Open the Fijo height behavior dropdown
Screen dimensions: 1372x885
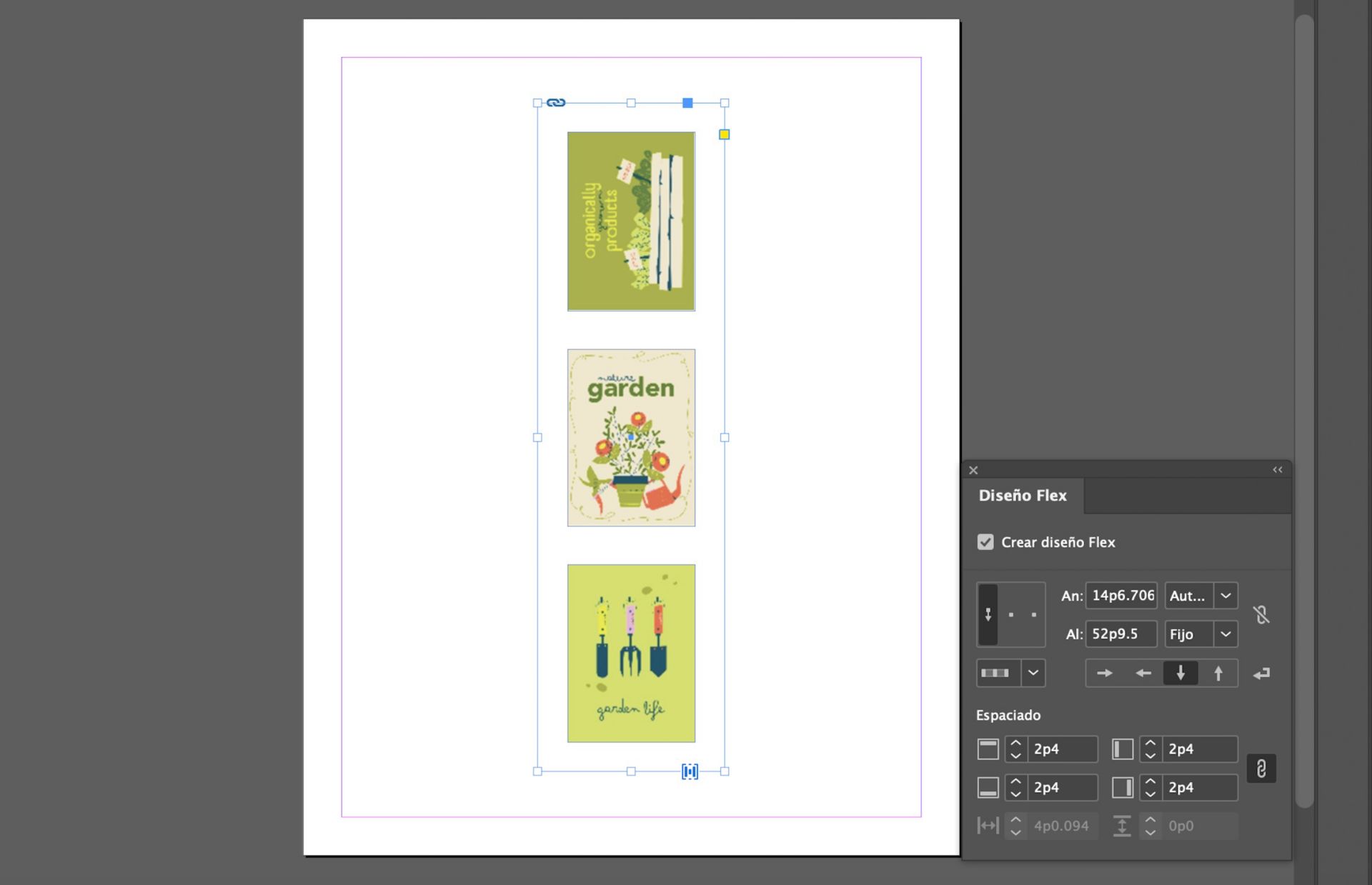(1226, 634)
